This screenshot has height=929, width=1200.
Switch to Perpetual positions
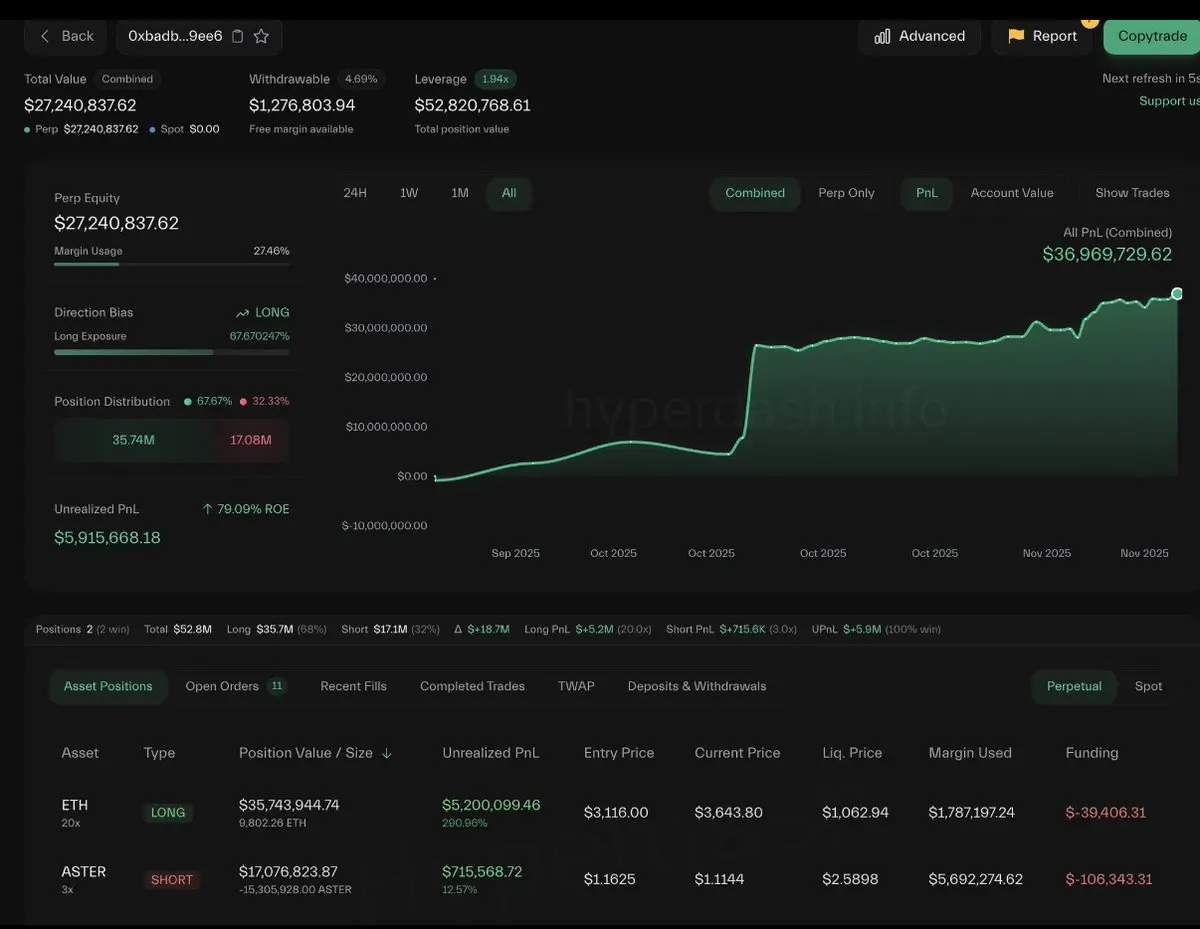pos(1074,686)
